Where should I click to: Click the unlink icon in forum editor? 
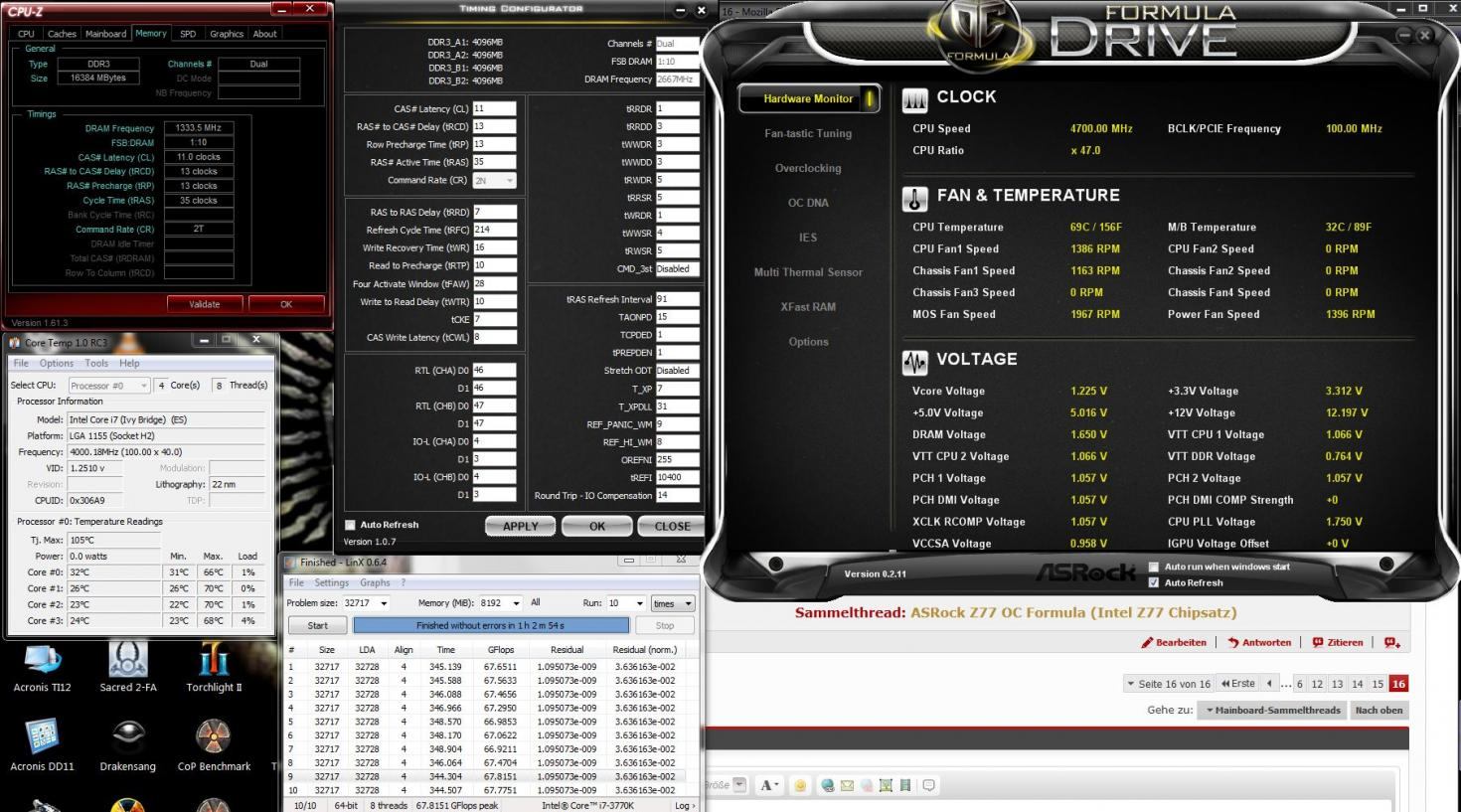(x=867, y=785)
